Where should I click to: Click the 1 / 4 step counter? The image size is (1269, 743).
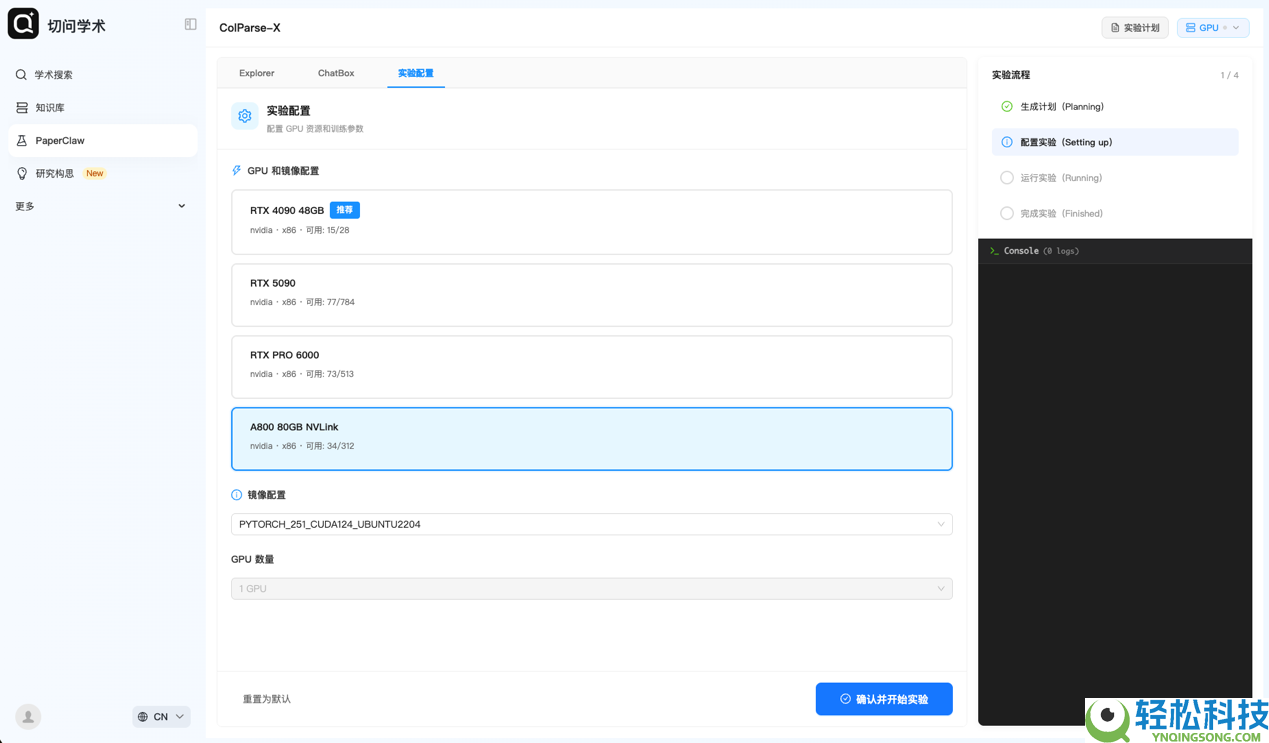pos(1229,76)
